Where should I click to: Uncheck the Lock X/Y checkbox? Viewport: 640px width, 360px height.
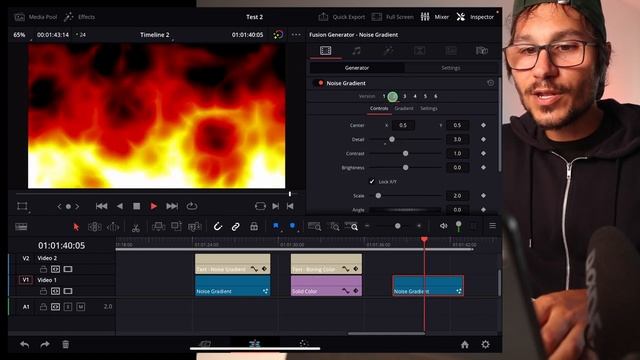(x=371, y=181)
